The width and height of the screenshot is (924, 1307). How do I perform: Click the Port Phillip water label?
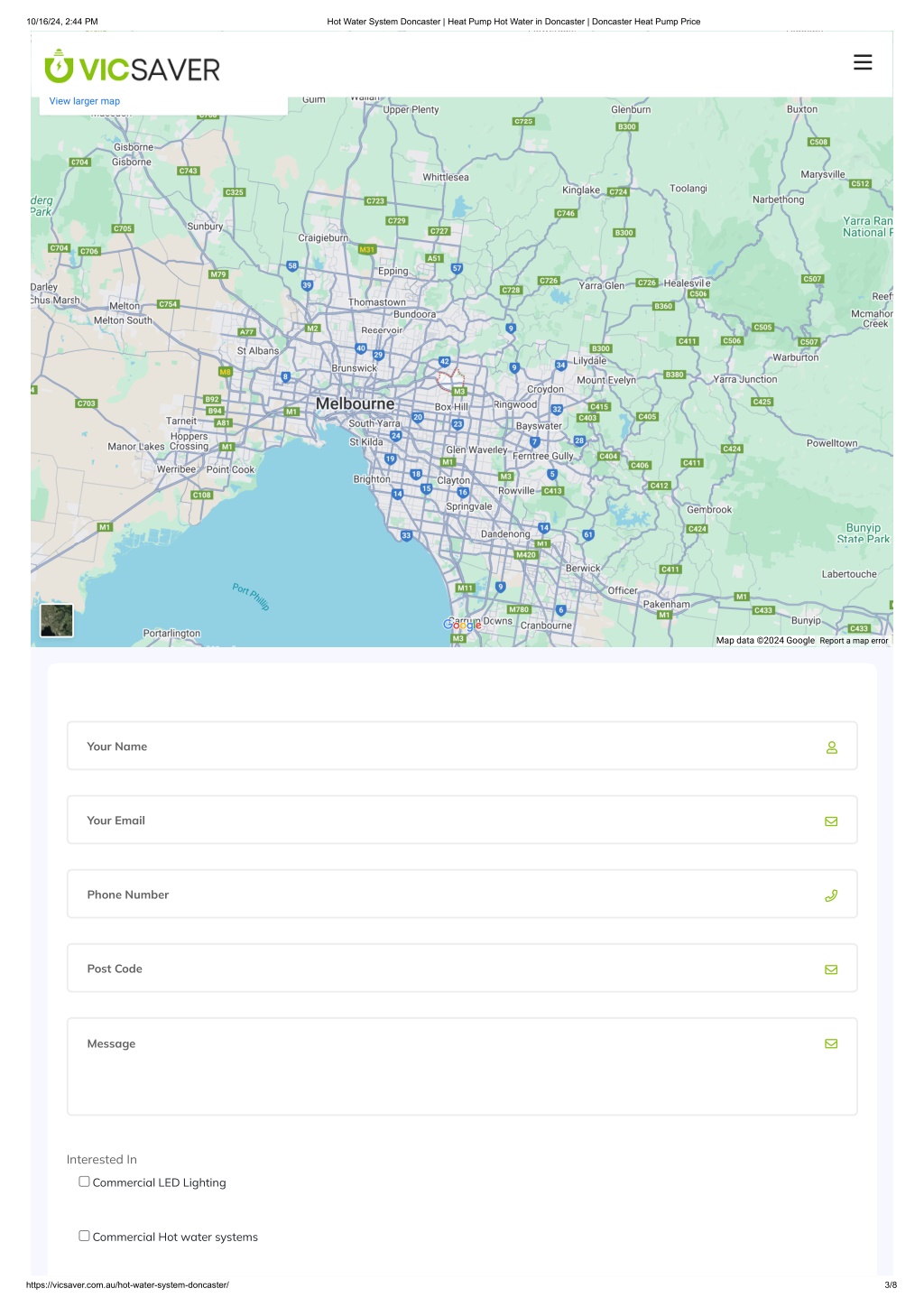(x=251, y=597)
